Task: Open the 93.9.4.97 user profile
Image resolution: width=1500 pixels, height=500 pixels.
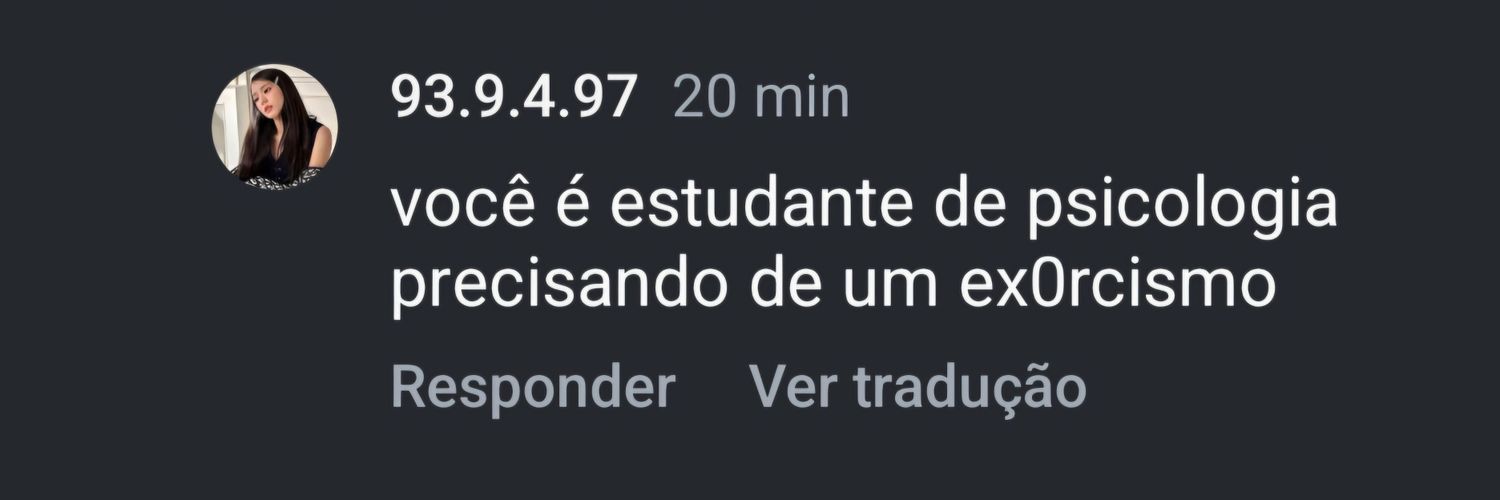Action: click(x=514, y=98)
